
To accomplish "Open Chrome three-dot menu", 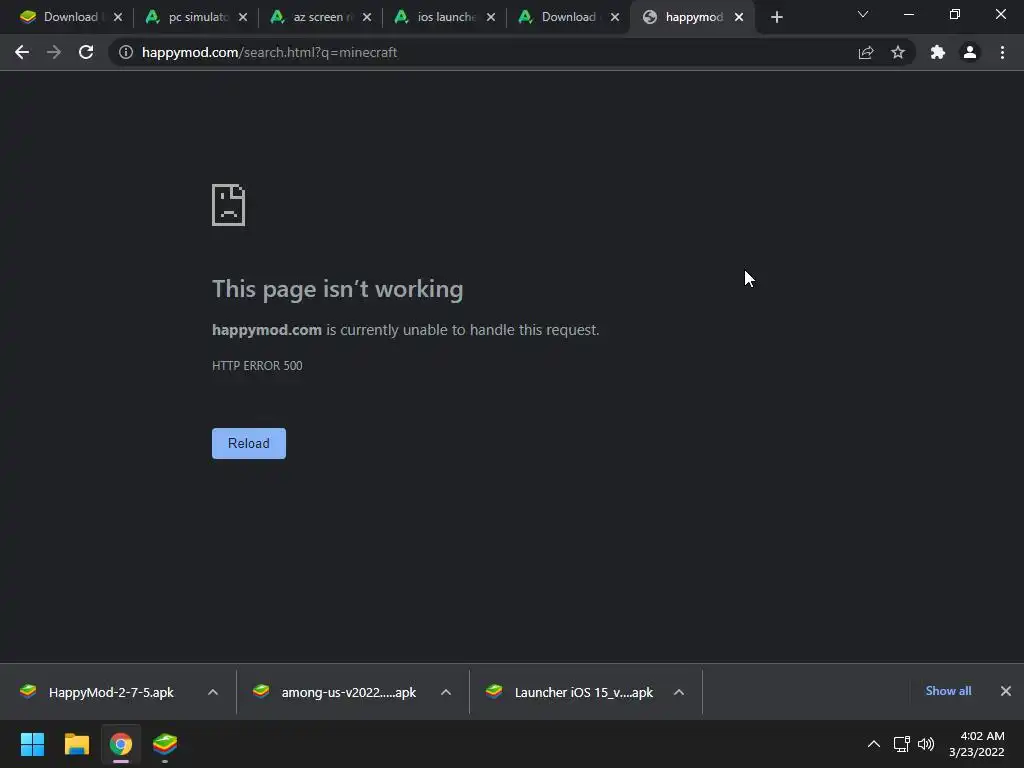I will point(1002,52).
